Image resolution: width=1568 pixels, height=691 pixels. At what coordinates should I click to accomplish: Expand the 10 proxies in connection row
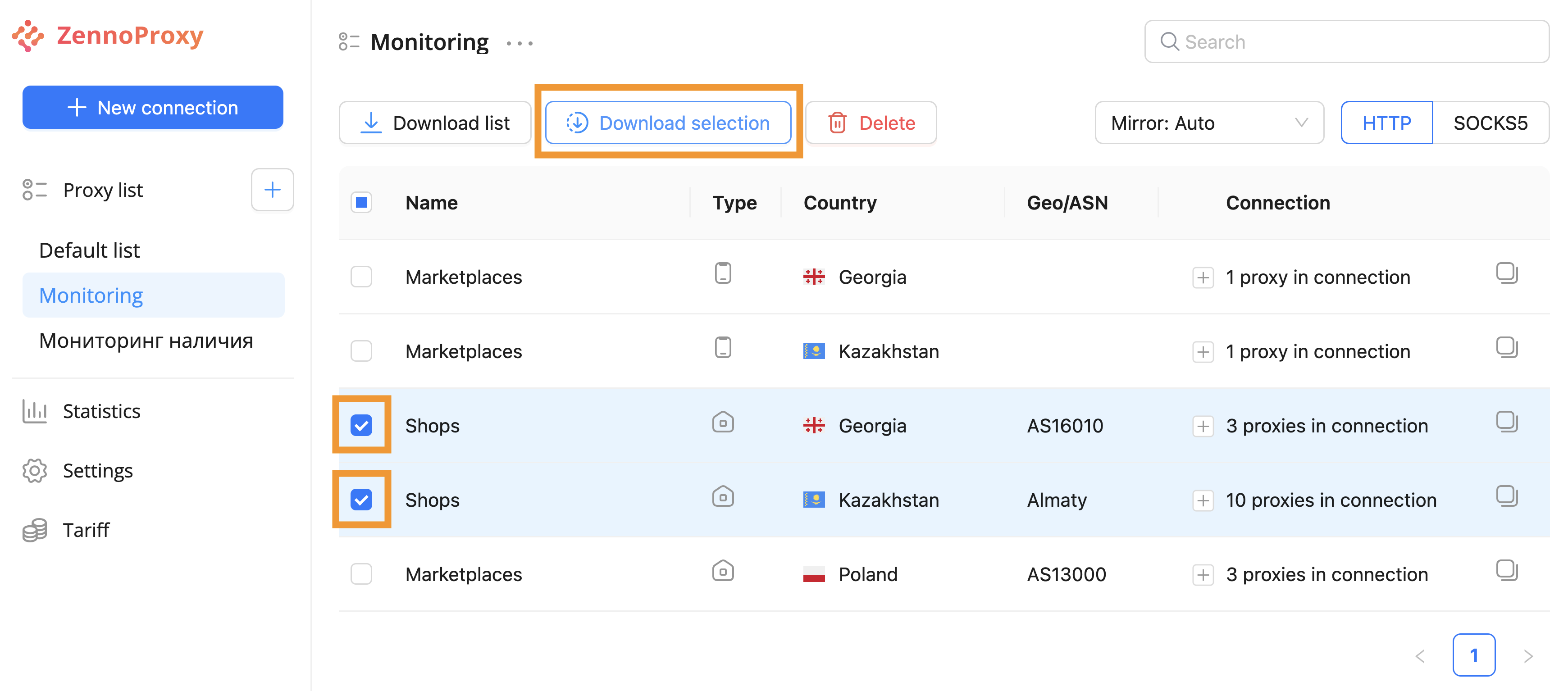1203,500
